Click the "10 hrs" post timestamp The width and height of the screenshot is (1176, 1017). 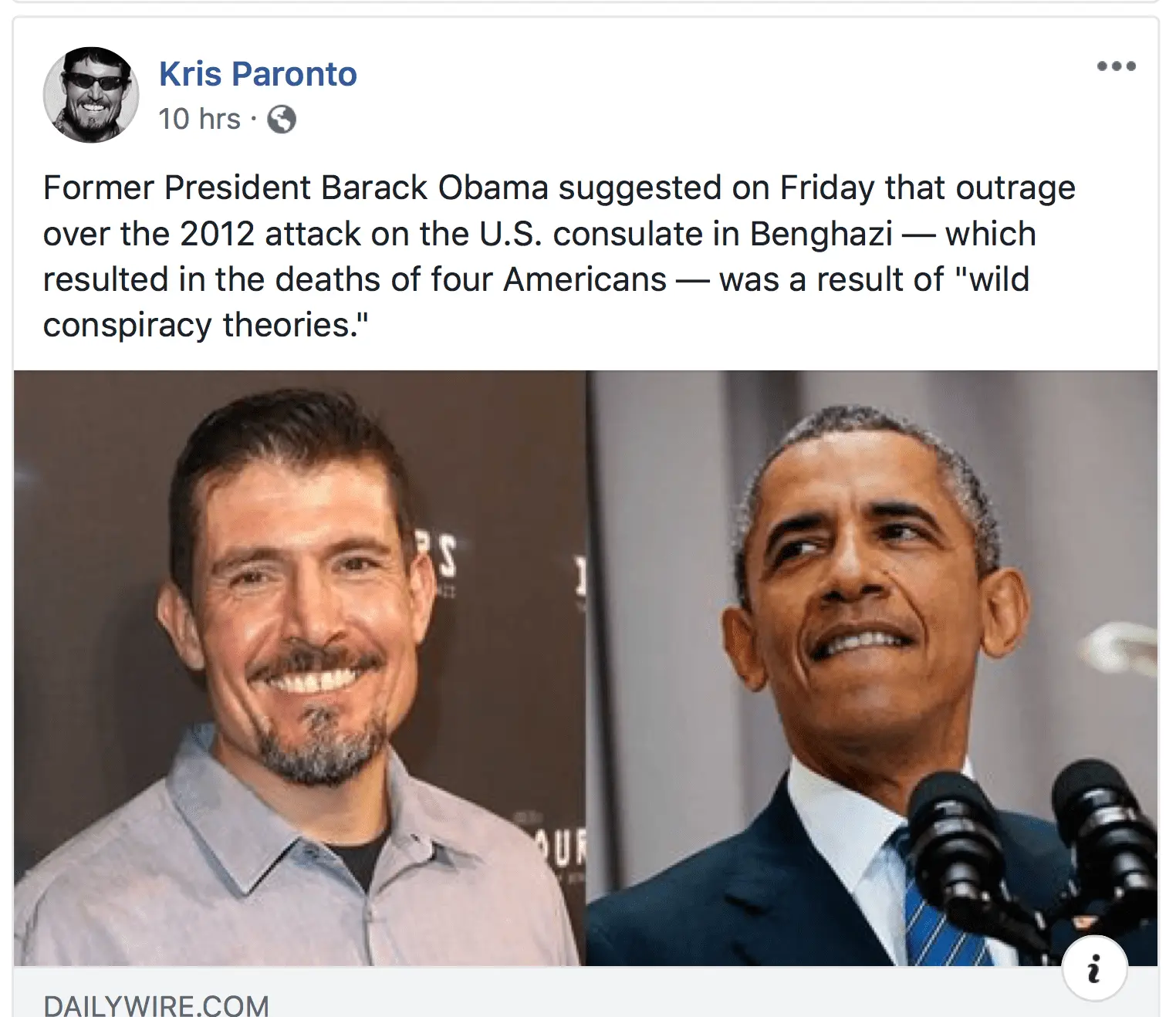(200, 120)
